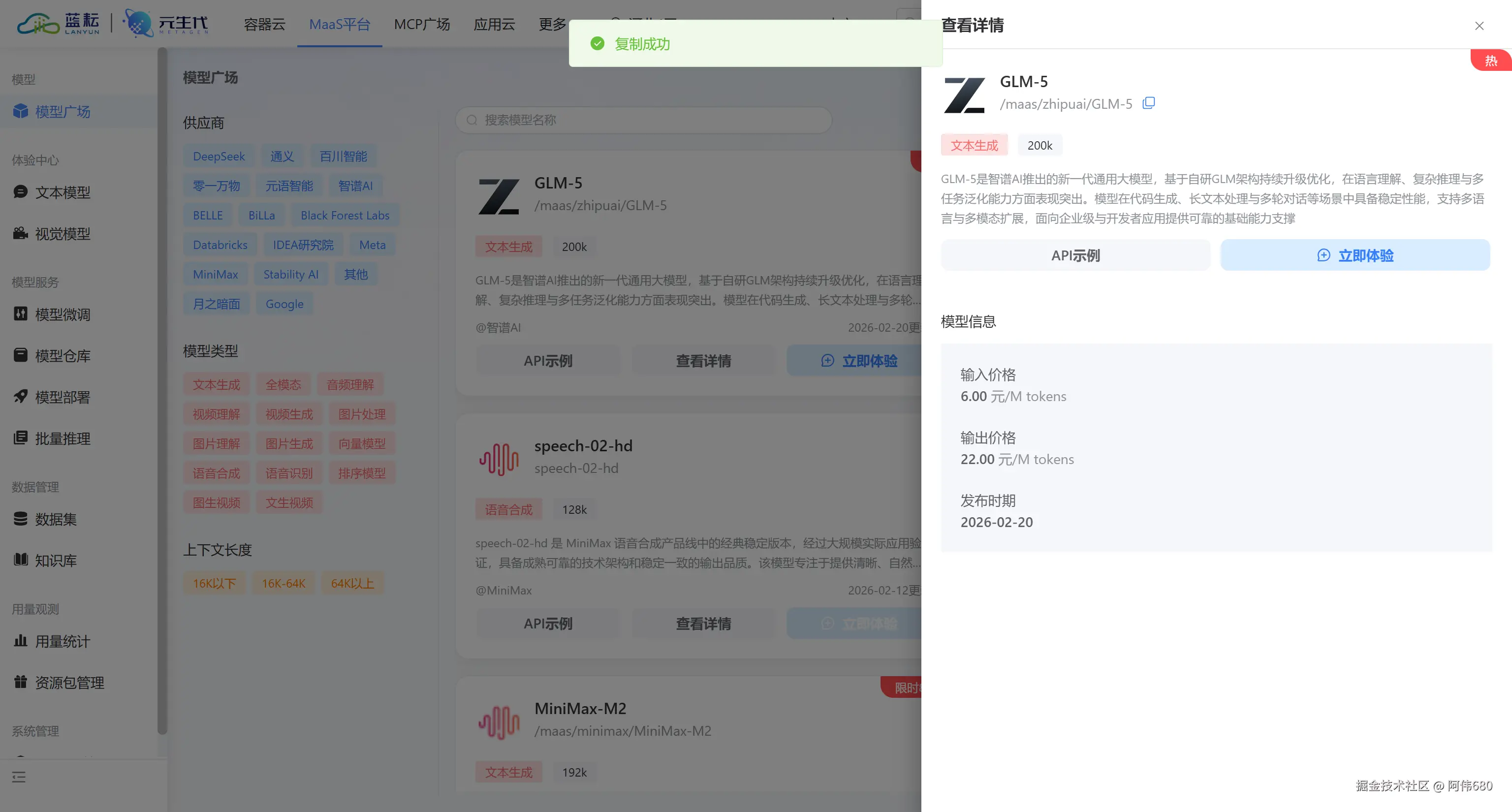
Task: Close the 查看详情 drawer
Action: coord(1479,26)
